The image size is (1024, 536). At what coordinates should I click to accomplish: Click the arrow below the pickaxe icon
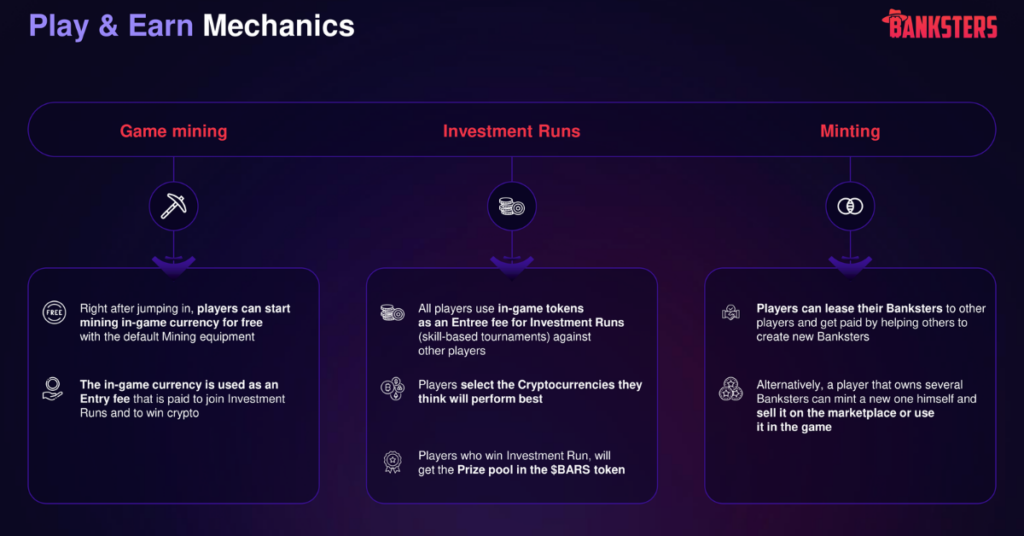174,264
